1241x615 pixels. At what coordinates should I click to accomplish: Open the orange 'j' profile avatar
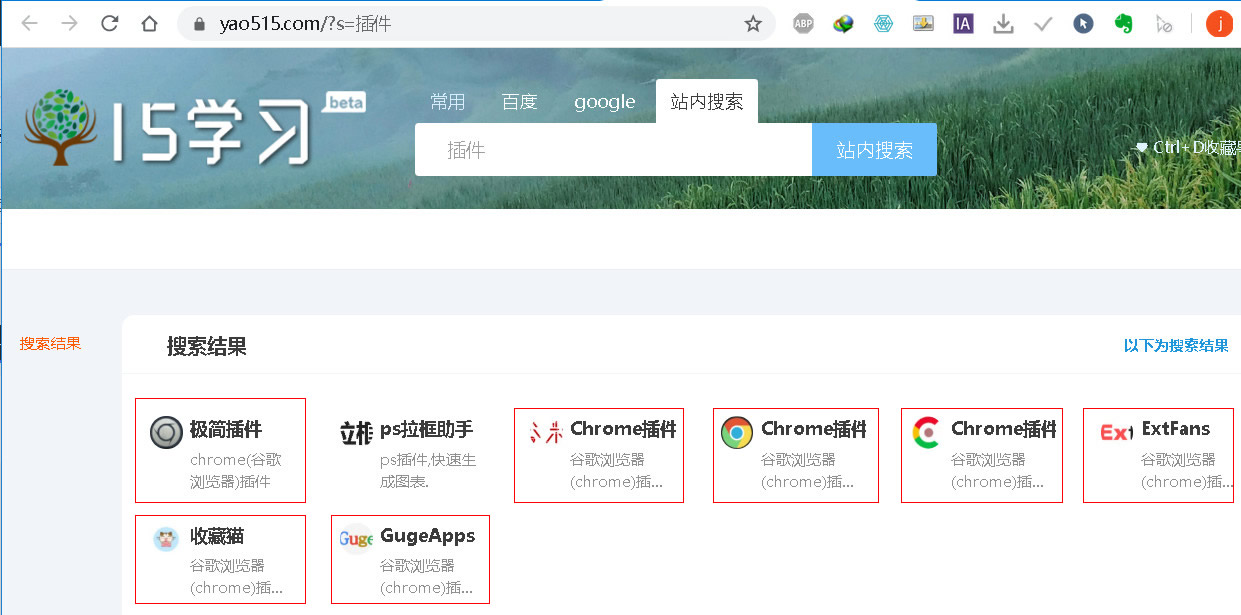coord(1219,23)
